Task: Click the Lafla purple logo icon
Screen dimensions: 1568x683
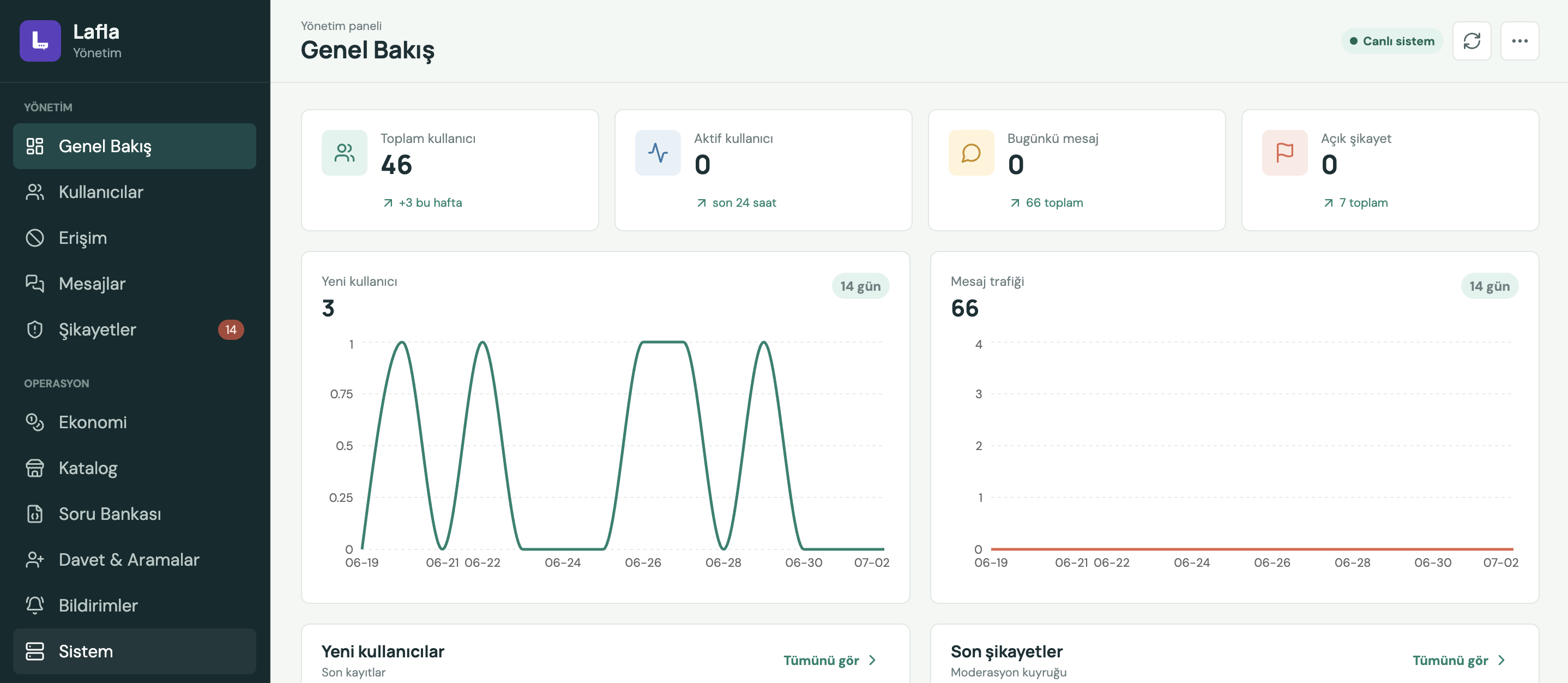Action: [x=40, y=41]
